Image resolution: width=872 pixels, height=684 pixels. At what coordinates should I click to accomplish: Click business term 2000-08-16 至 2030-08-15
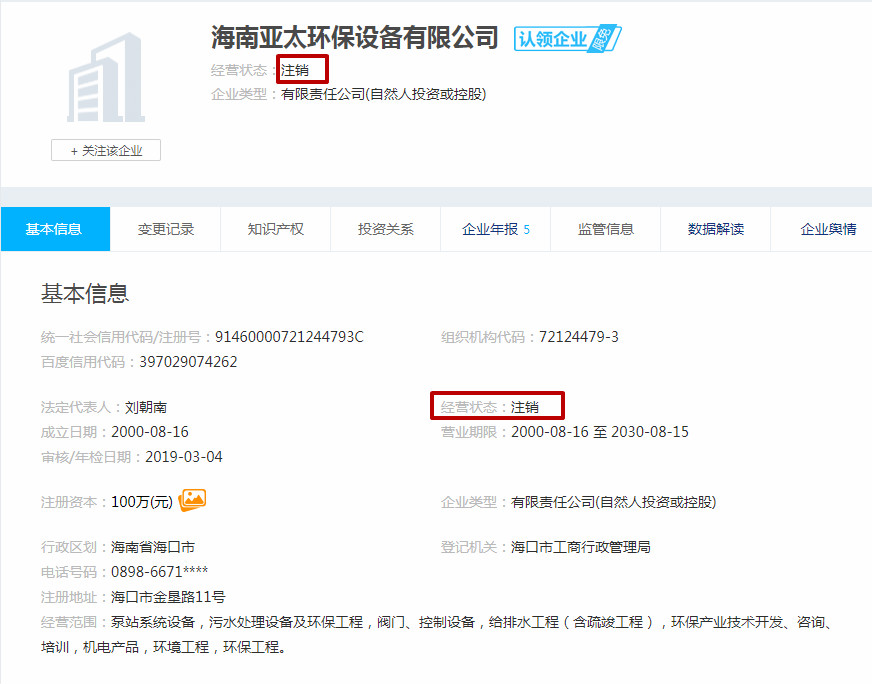pos(600,432)
